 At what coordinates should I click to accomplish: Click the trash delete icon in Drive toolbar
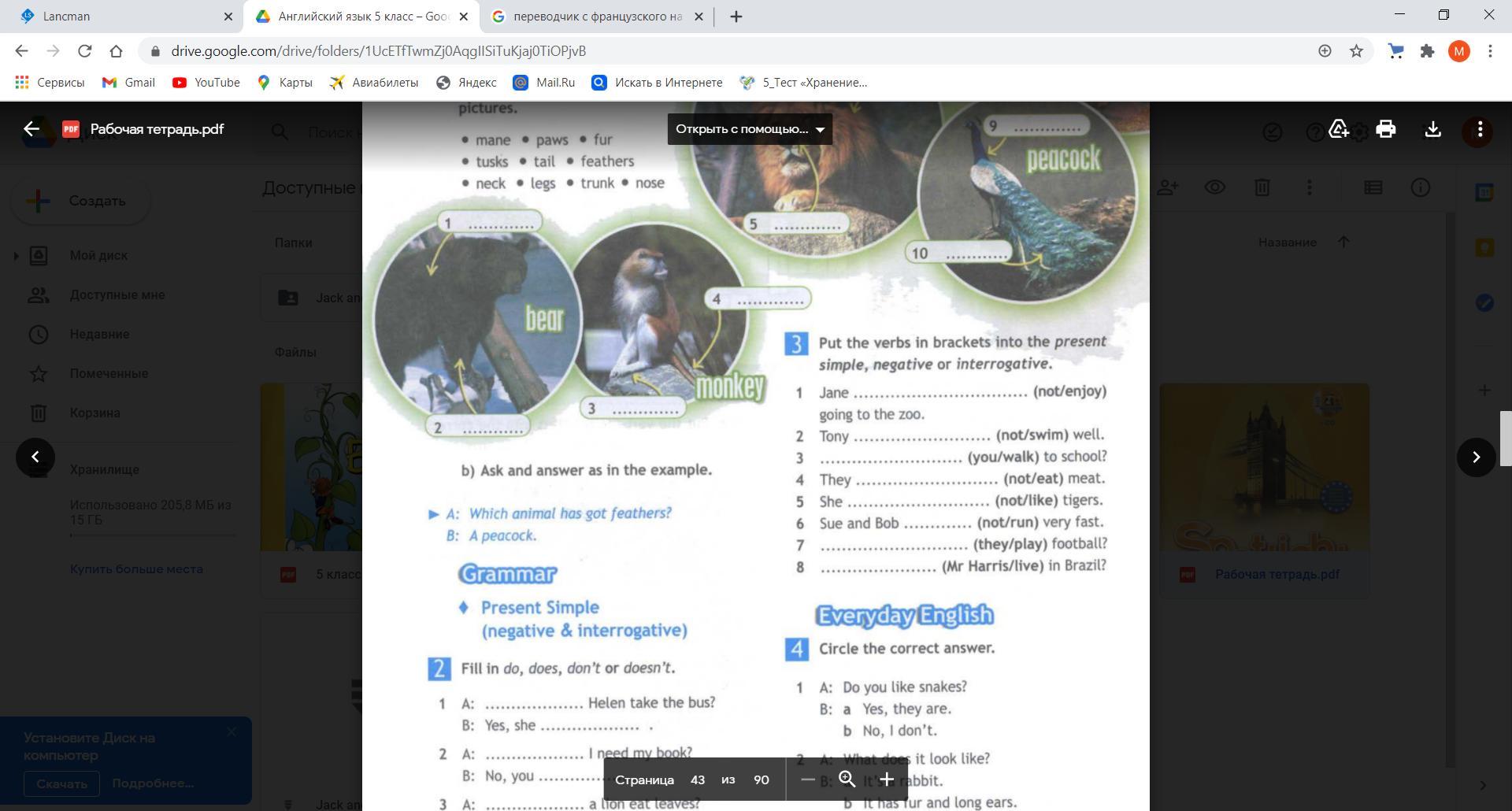click(x=1262, y=187)
